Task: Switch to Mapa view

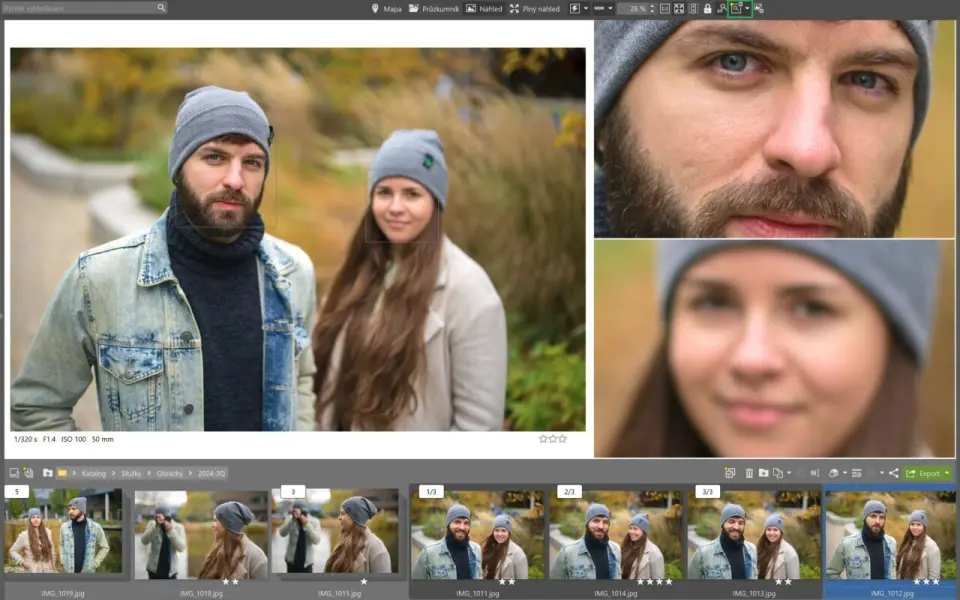Action: 386,8
